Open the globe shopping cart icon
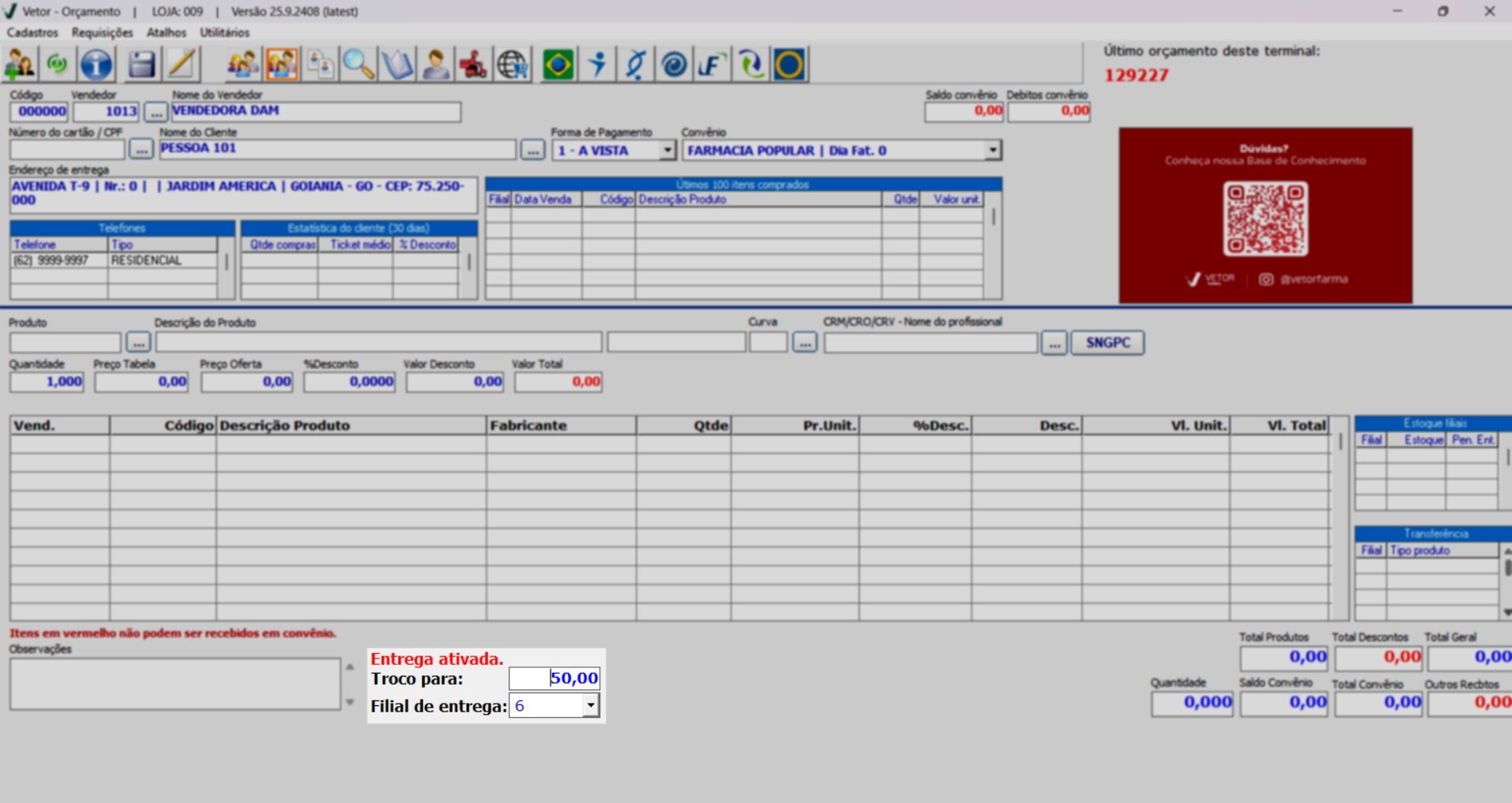1512x803 pixels. tap(513, 65)
